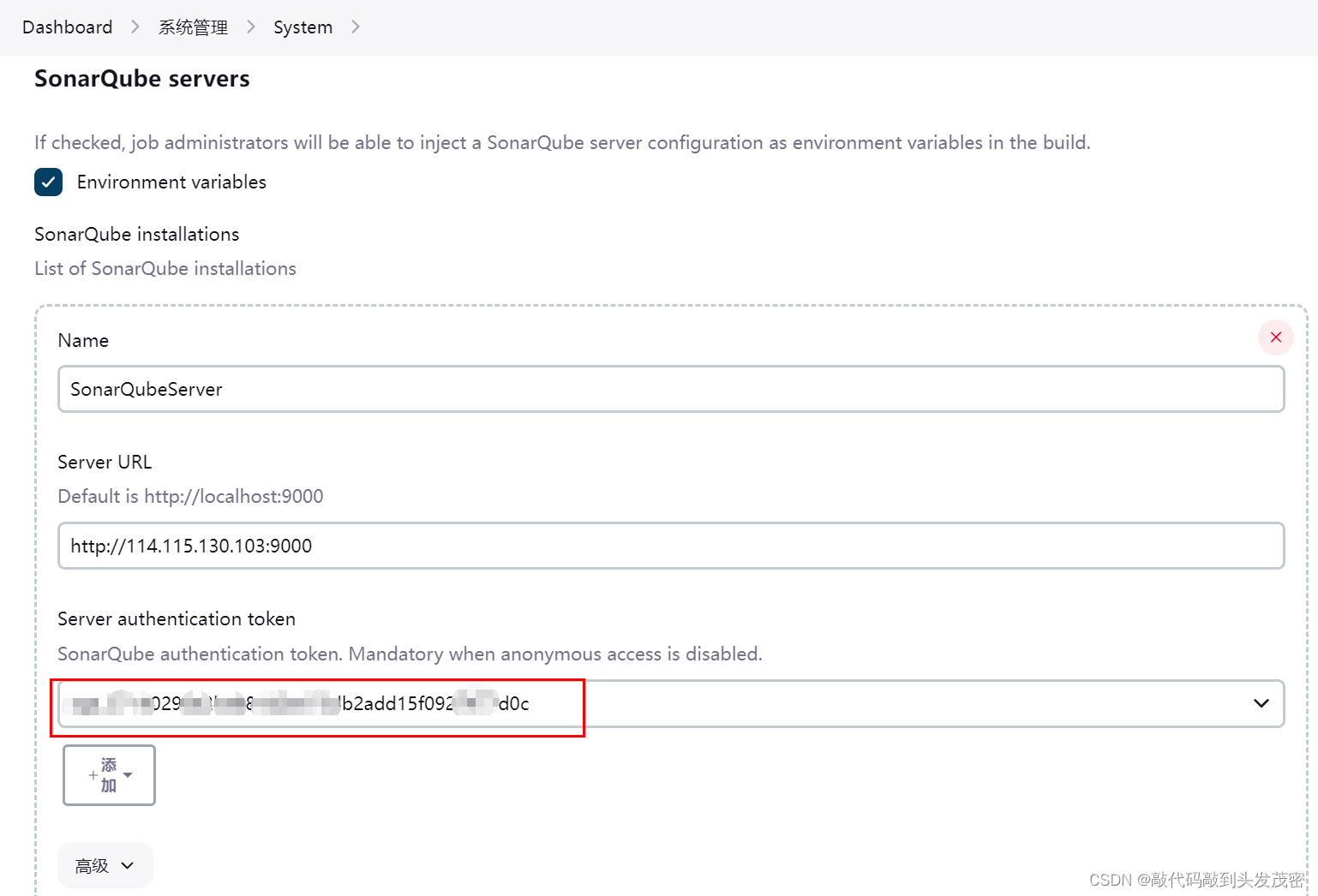The height and width of the screenshot is (896, 1318).
Task: Click the Environment variables label text
Action: [171, 182]
